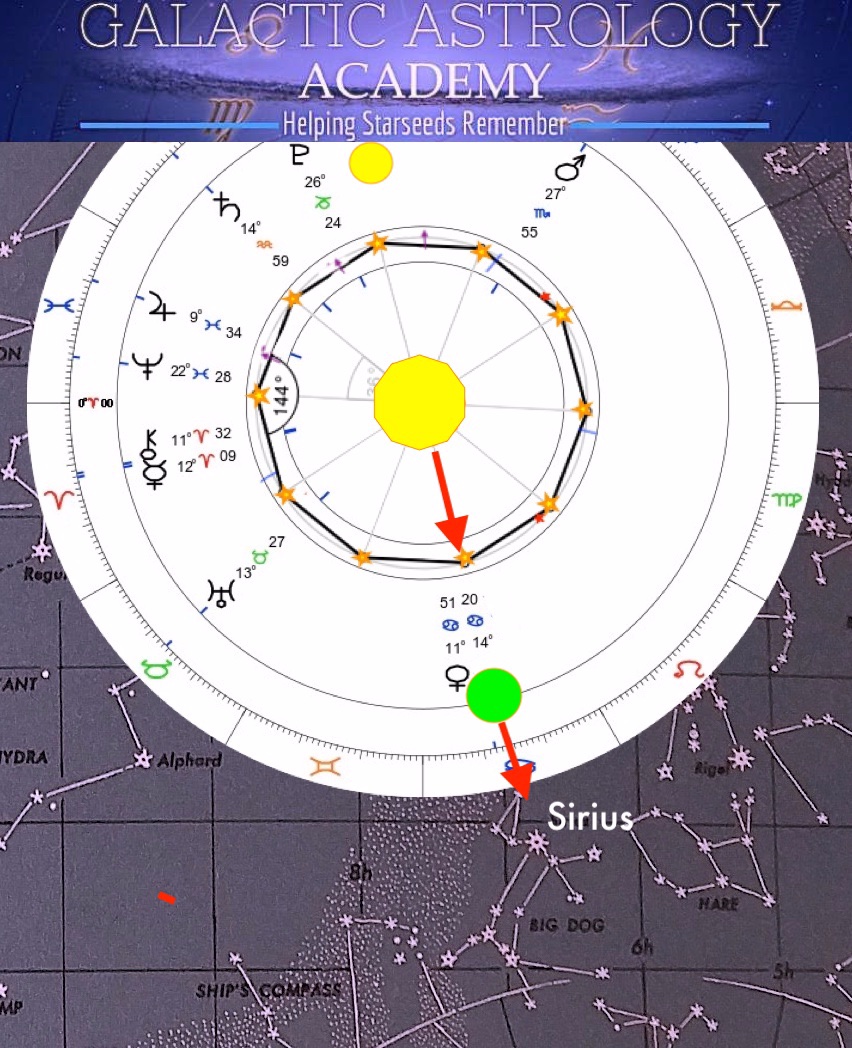852x1048 pixels.
Task: Select the white Sirius label
Action: coord(589,817)
